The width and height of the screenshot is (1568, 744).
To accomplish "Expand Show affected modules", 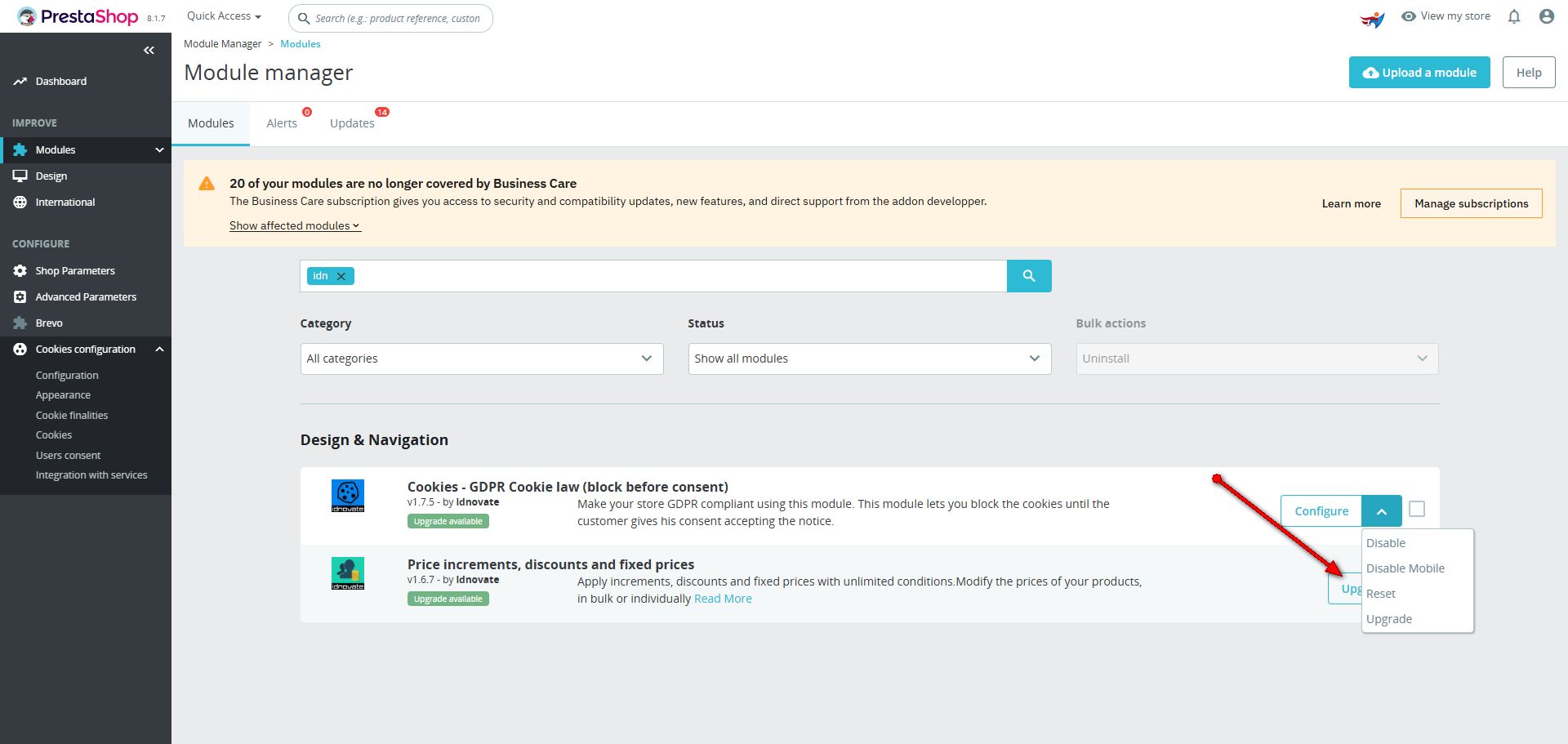I will tap(295, 225).
